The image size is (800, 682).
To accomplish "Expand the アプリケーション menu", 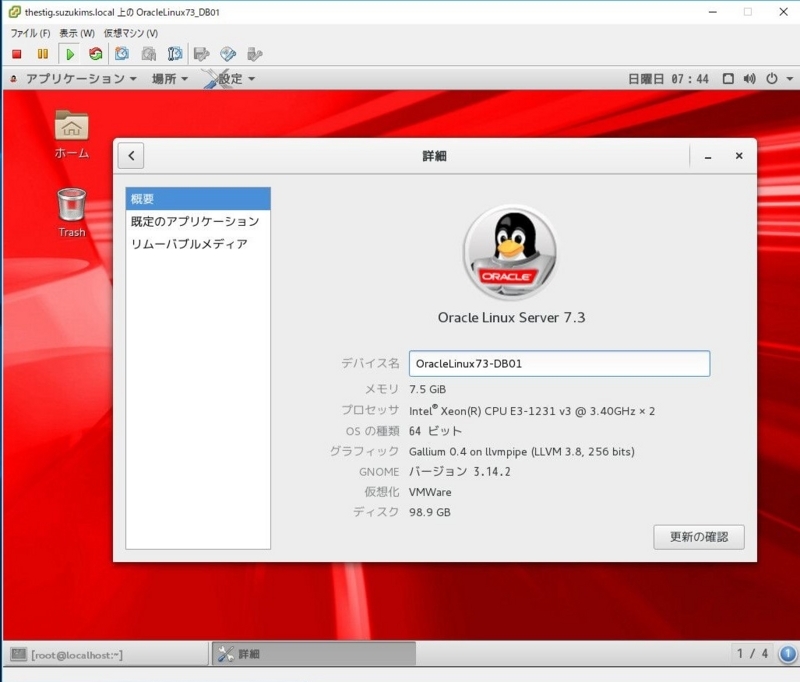I will tap(81, 79).
